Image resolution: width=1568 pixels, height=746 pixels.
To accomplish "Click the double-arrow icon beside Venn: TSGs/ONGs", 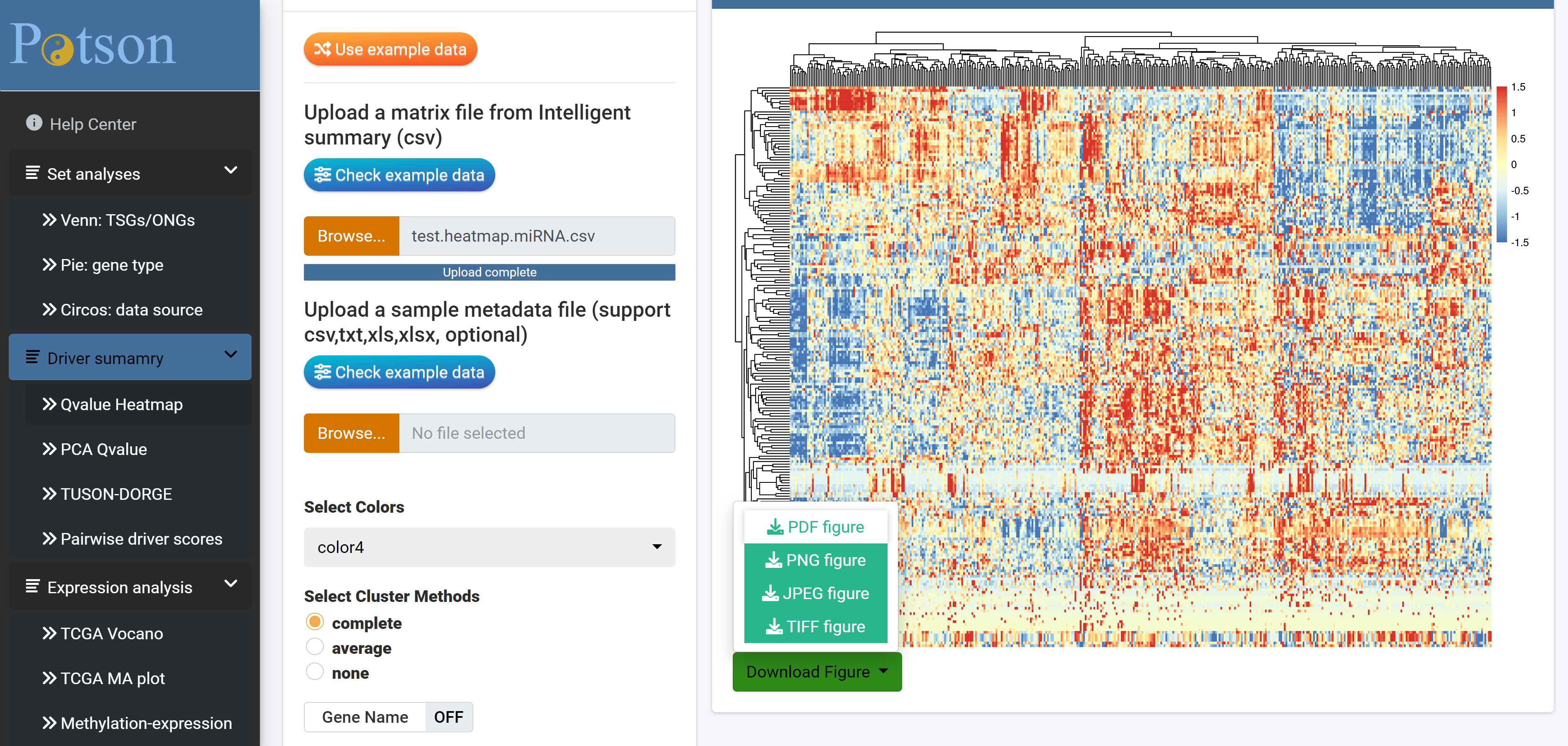I will click(x=49, y=220).
